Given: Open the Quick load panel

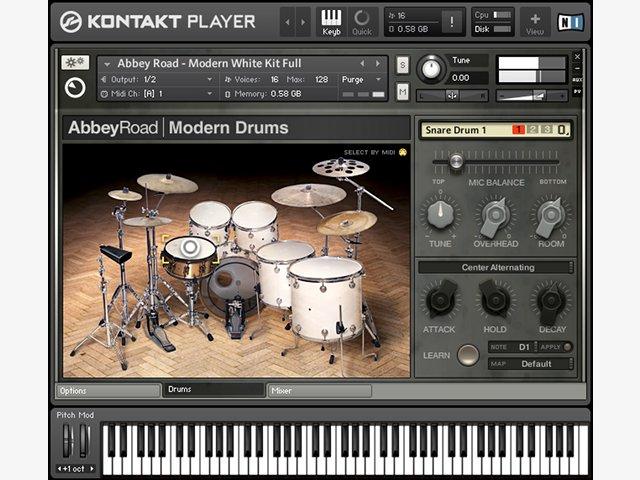Looking at the screenshot, I should (x=362, y=22).
